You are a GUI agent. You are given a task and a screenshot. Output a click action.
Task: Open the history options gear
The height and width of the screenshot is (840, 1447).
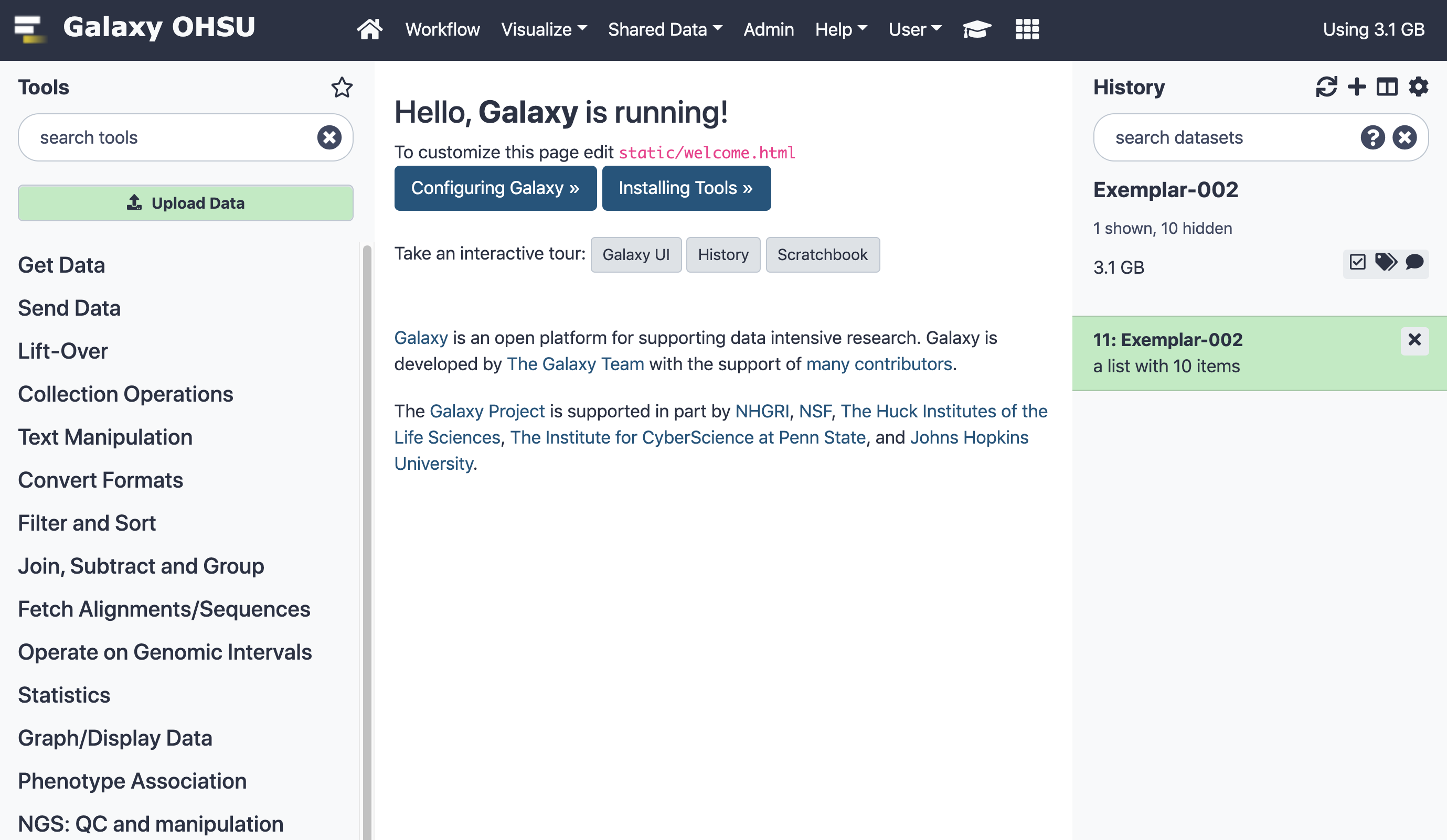1418,87
